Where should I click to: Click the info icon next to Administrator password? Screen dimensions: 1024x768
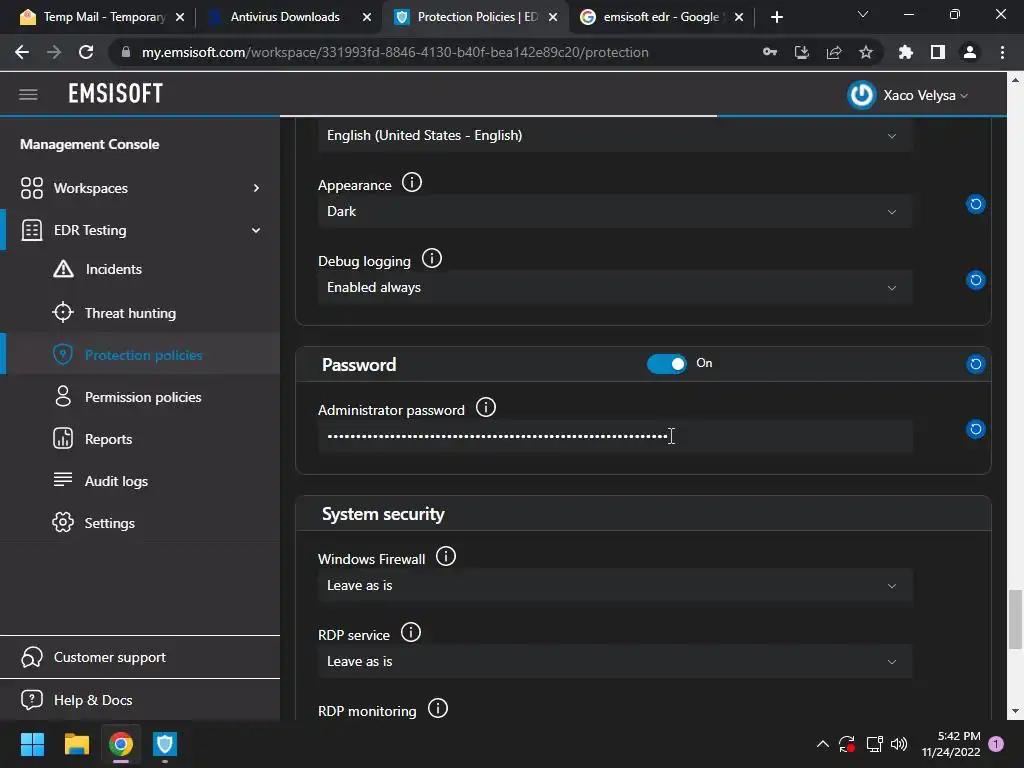pyautogui.click(x=486, y=408)
